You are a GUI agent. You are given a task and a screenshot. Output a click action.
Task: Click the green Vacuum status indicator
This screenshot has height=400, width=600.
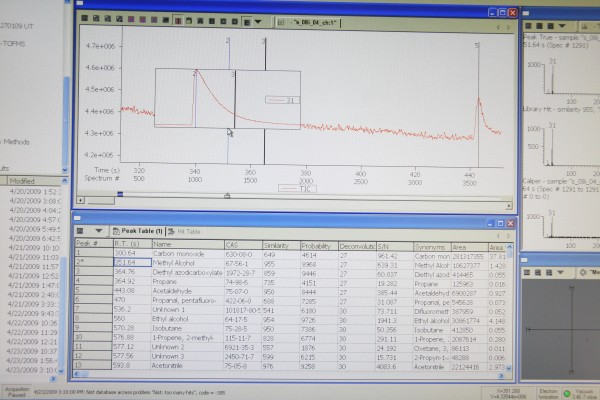pos(567,393)
